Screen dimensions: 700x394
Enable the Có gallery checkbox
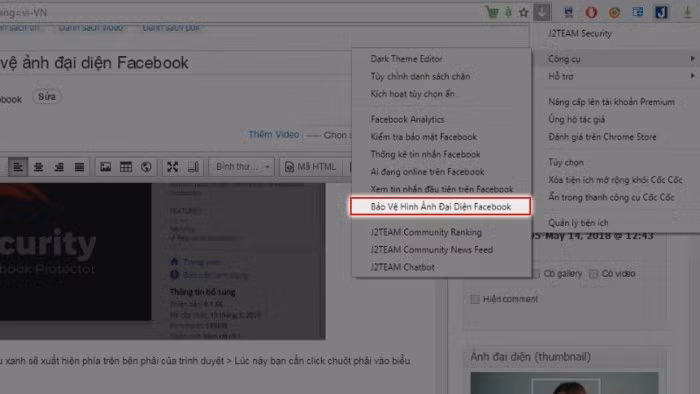pyautogui.click(x=536, y=274)
